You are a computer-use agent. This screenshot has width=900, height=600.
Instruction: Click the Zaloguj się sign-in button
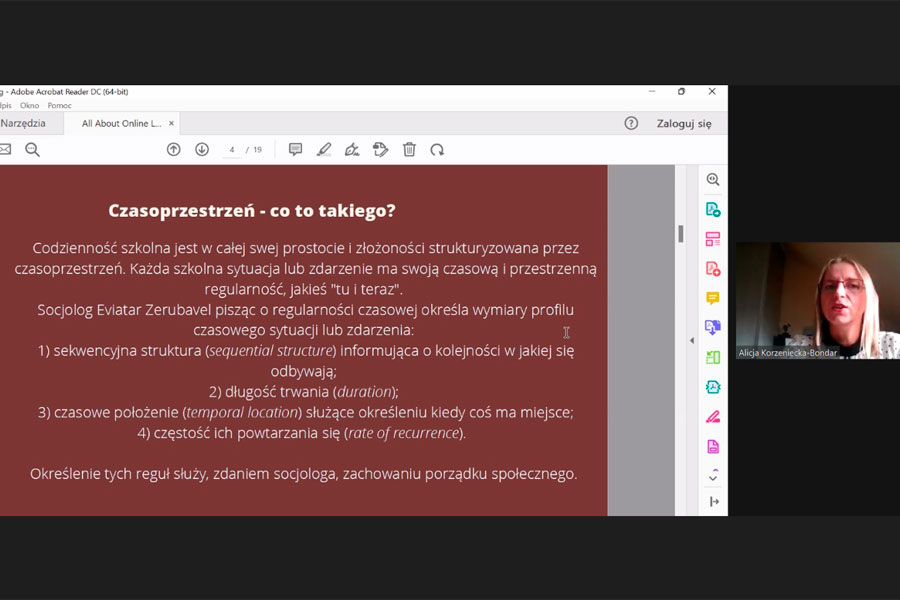point(684,123)
